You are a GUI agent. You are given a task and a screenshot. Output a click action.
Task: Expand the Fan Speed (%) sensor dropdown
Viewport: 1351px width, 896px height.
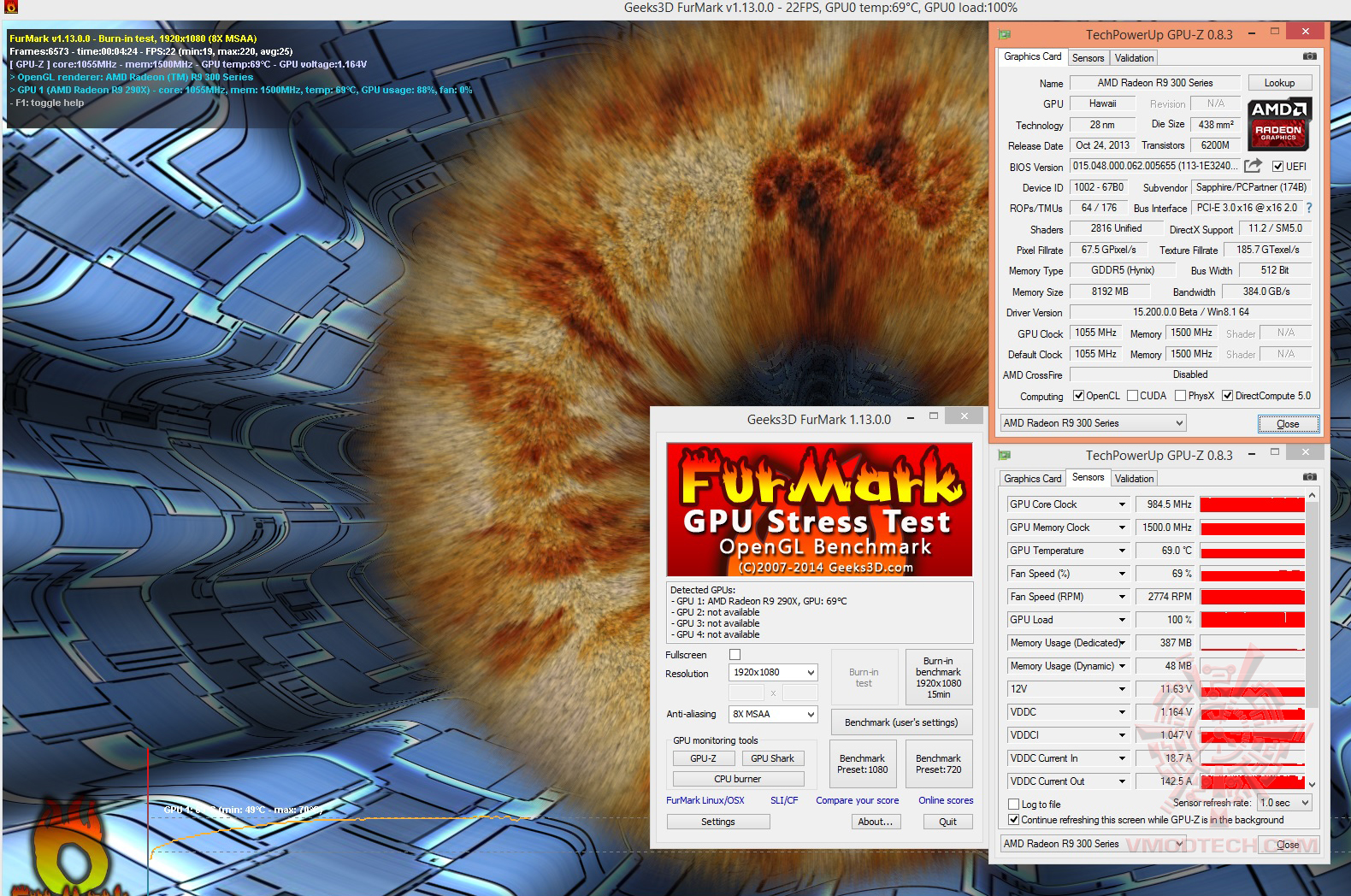[1122, 574]
